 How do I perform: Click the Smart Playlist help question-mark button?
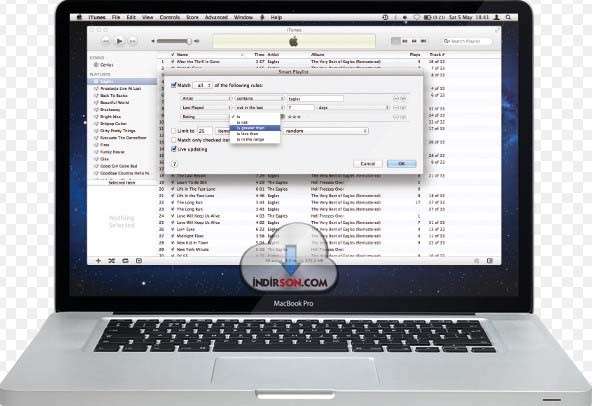pyautogui.click(x=174, y=164)
